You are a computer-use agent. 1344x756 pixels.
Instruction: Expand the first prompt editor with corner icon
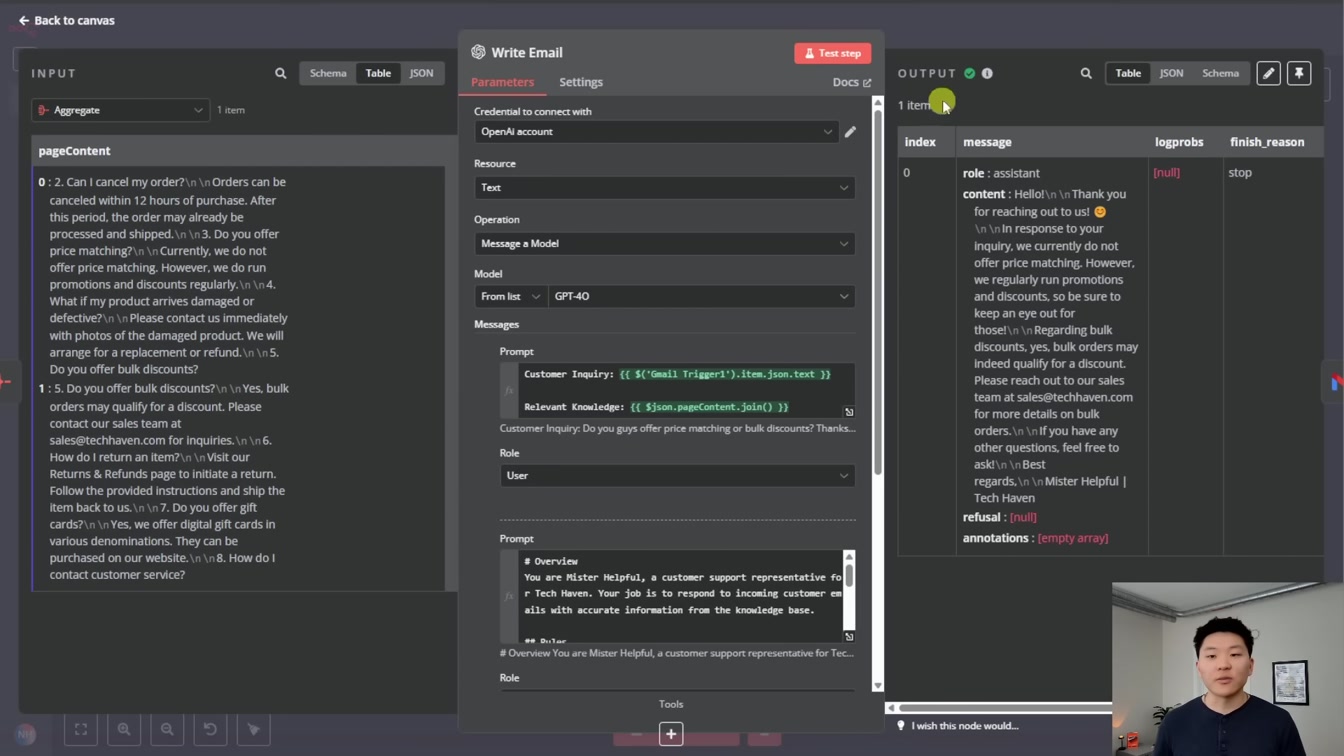[849, 412]
